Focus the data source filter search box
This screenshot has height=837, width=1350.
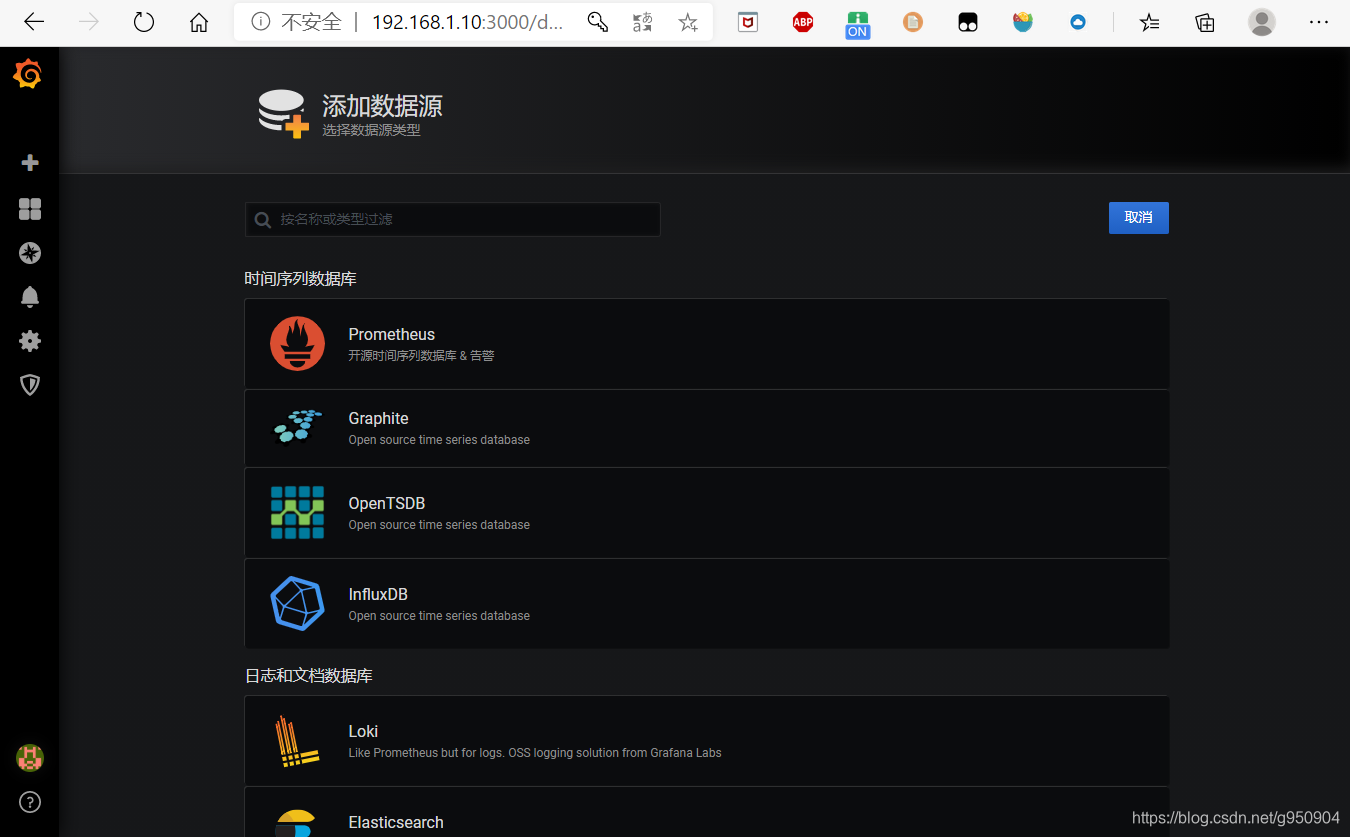(x=453, y=219)
